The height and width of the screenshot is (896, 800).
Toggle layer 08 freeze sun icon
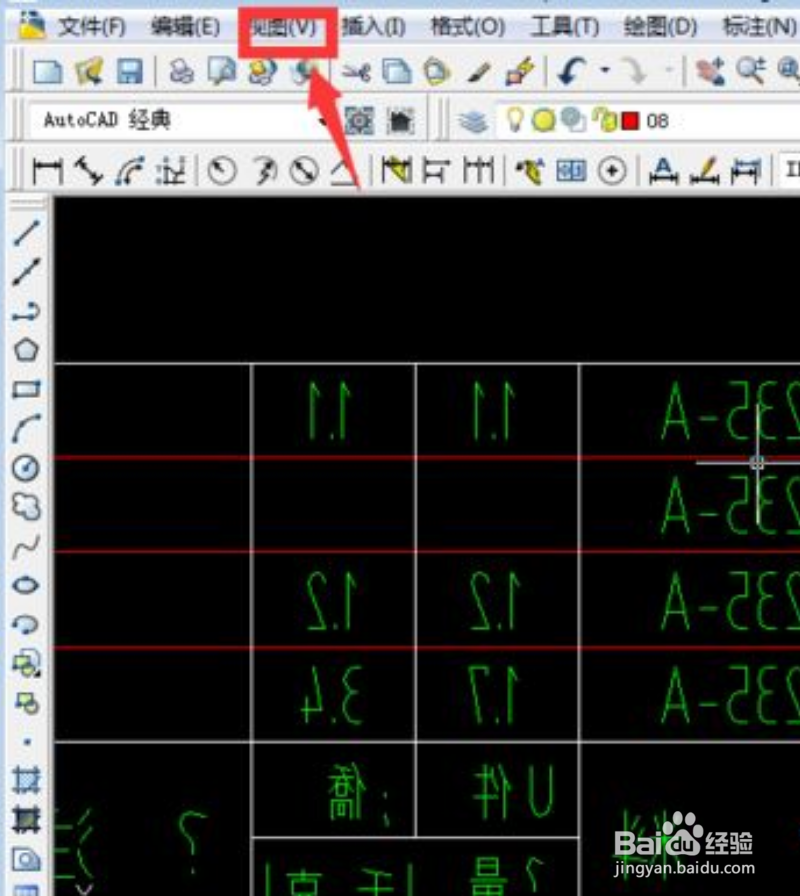click(x=543, y=121)
